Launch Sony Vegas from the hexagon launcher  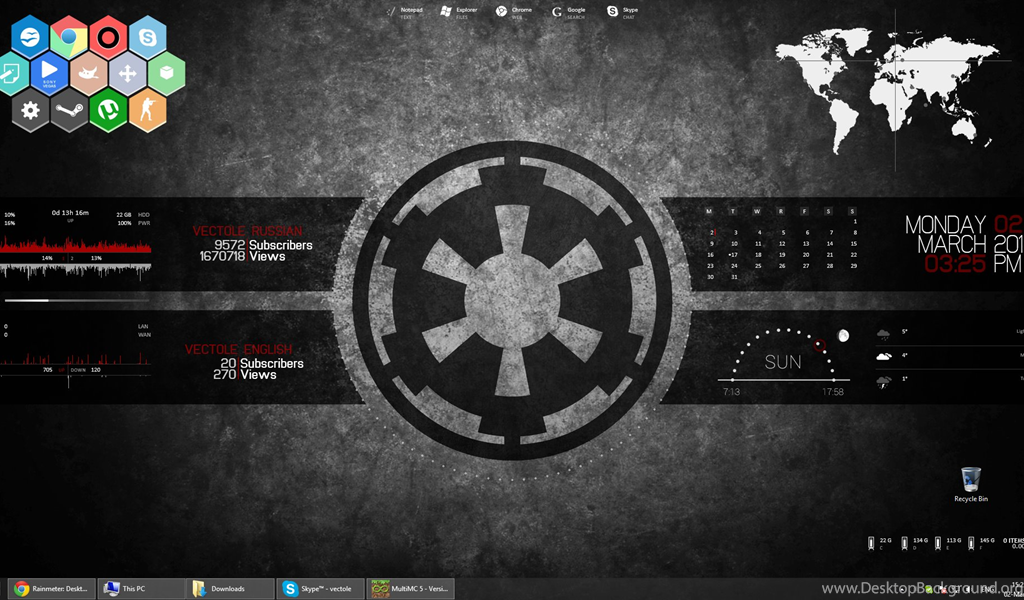click(50, 74)
